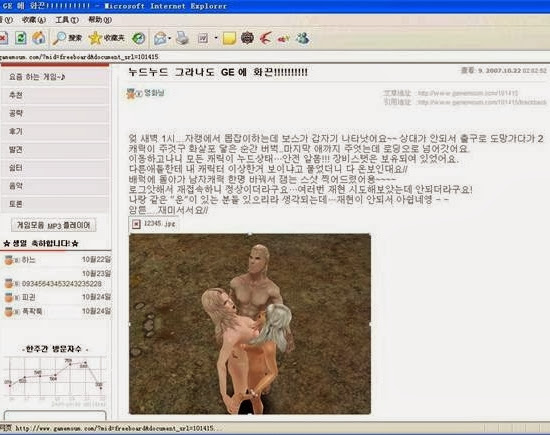Open sidebar category 음악
The width and height of the screenshot is (550, 435).
coord(55,186)
